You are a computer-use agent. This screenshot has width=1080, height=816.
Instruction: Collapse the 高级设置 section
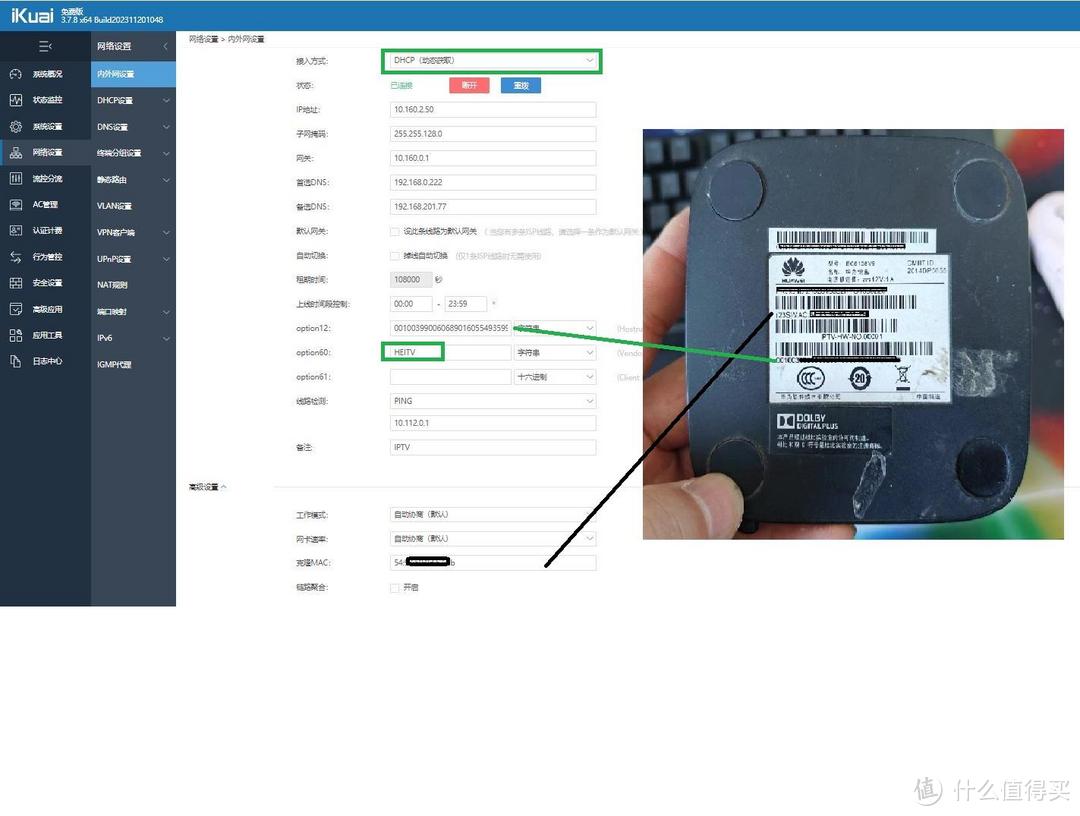(207, 487)
